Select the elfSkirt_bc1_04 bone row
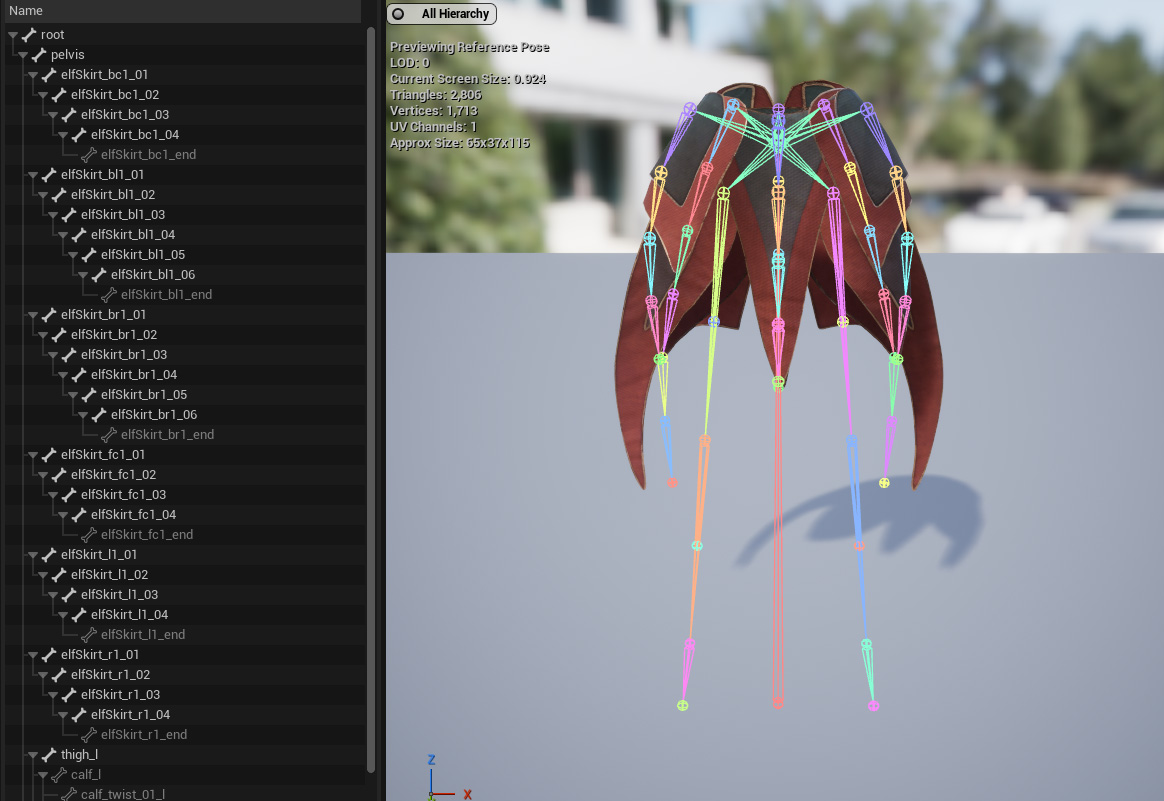This screenshot has height=801, width=1164. [x=185, y=135]
